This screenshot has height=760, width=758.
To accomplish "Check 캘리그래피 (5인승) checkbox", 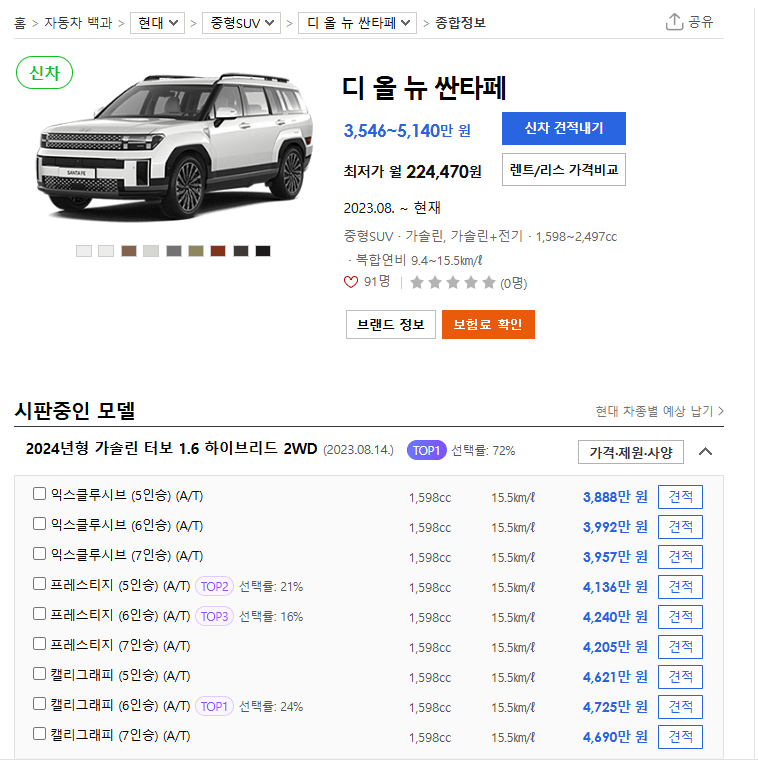I will [39, 674].
